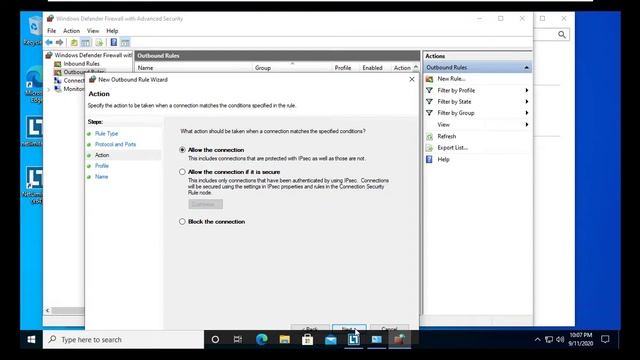Select the Allow the connection radio button
Screen dimensions: 640x360
pyautogui.click(x=182, y=150)
